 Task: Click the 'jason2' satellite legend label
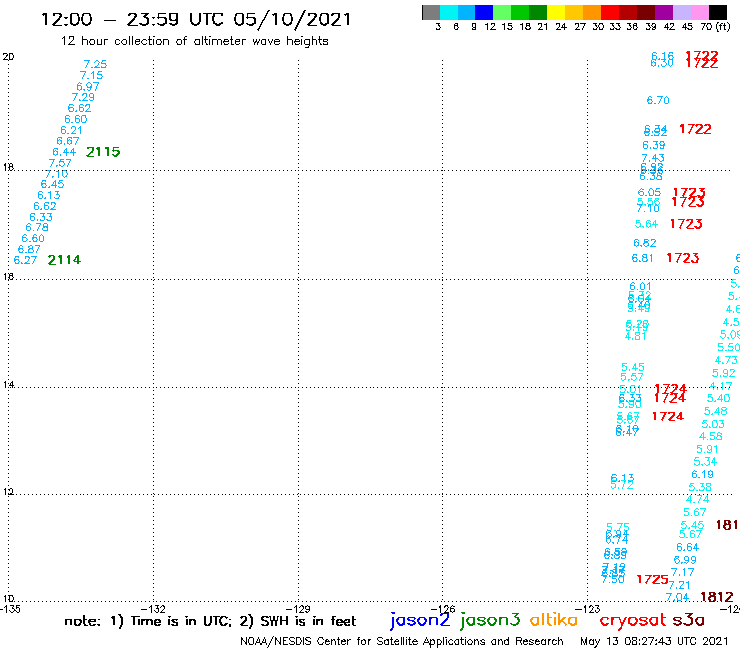point(420,620)
